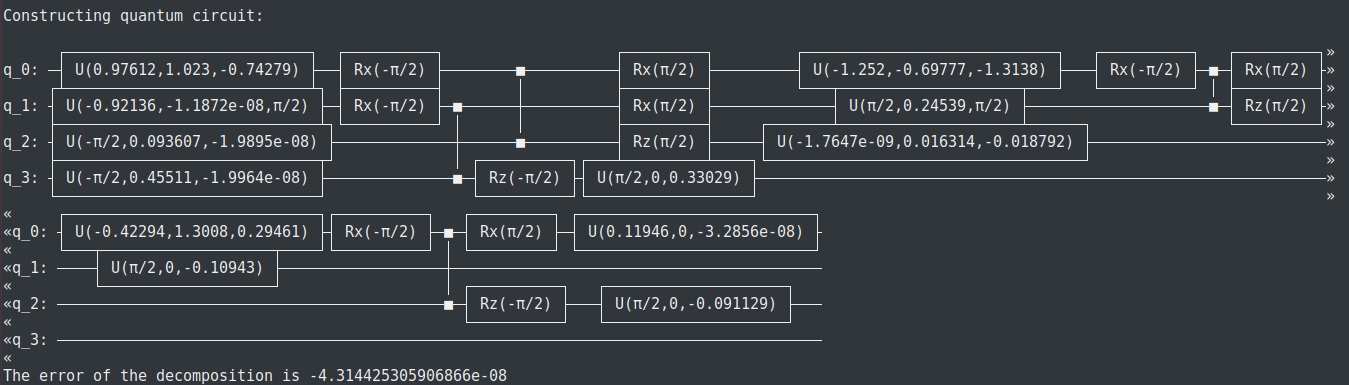Image resolution: width=1349 pixels, height=385 pixels.
Task: Click gate U(0.97612,1.023,-0.74279) on q_0
Action: [188, 70]
